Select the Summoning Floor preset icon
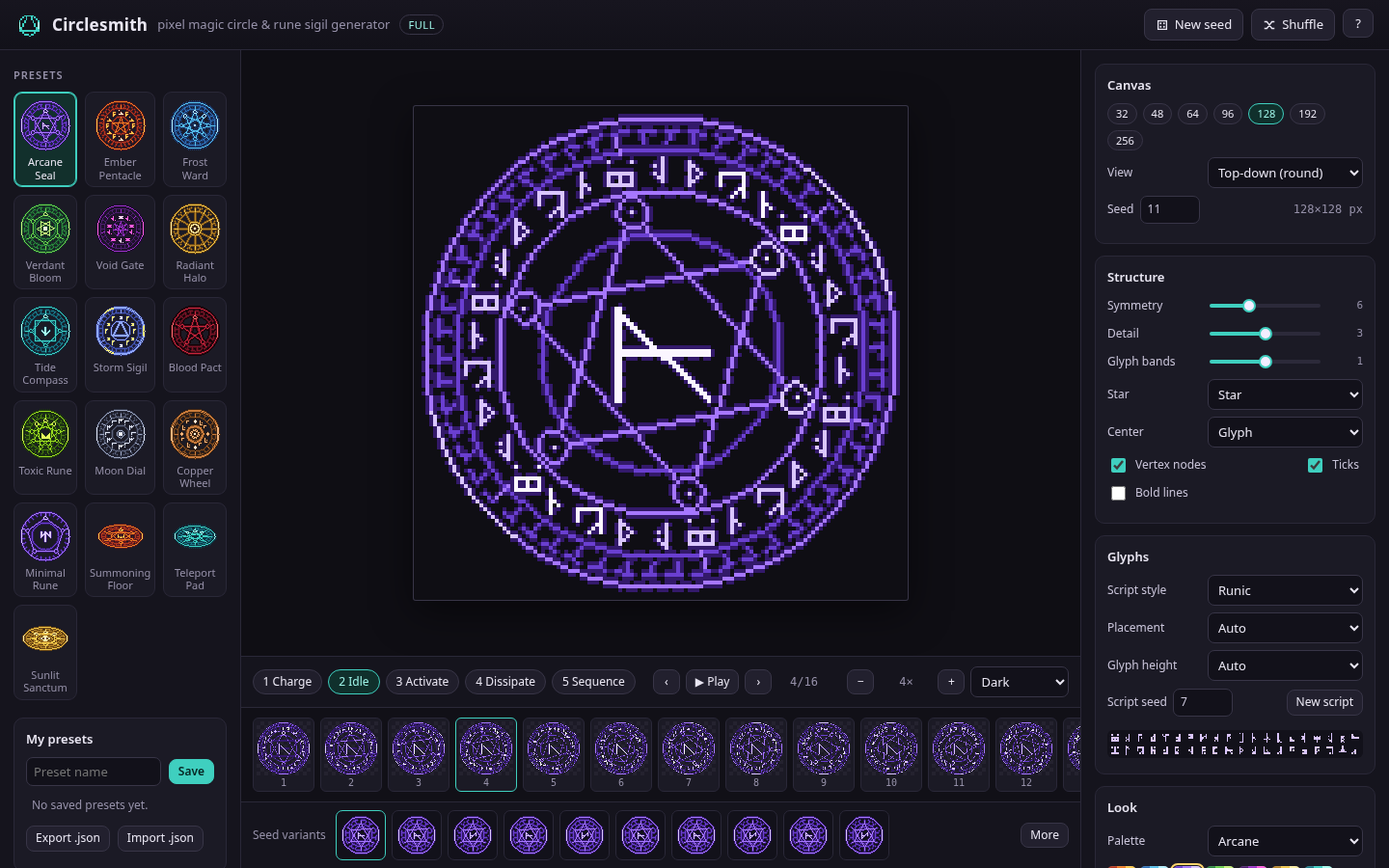This screenshot has height=868, width=1389. click(121, 536)
